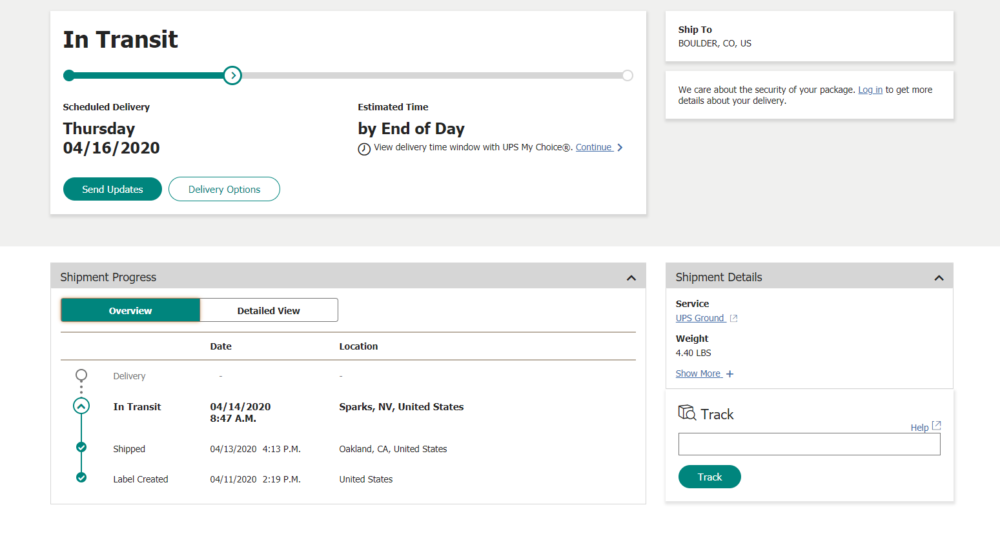Click the clock icon beside delivery time window
The image size is (1000, 536).
pyautogui.click(x=364, y=148)
